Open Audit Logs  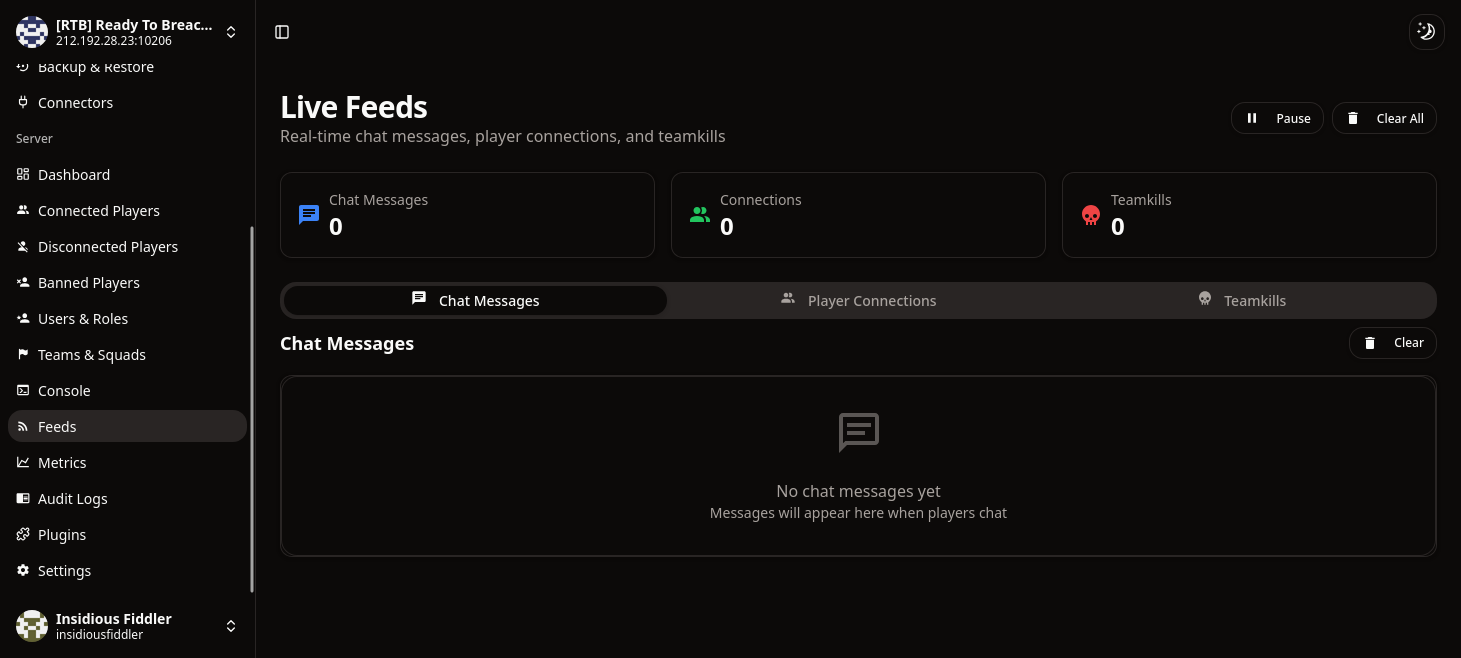[x=72, y=498]
